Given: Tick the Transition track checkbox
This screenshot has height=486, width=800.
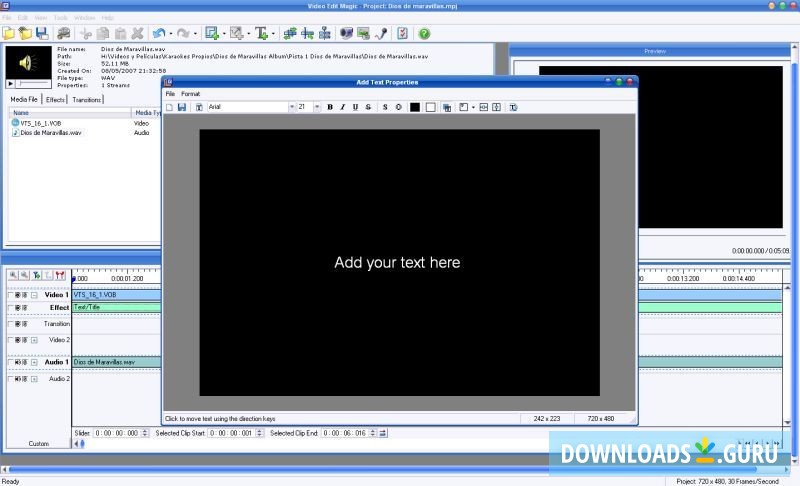Looking at the screenshot, I should 10,324.
